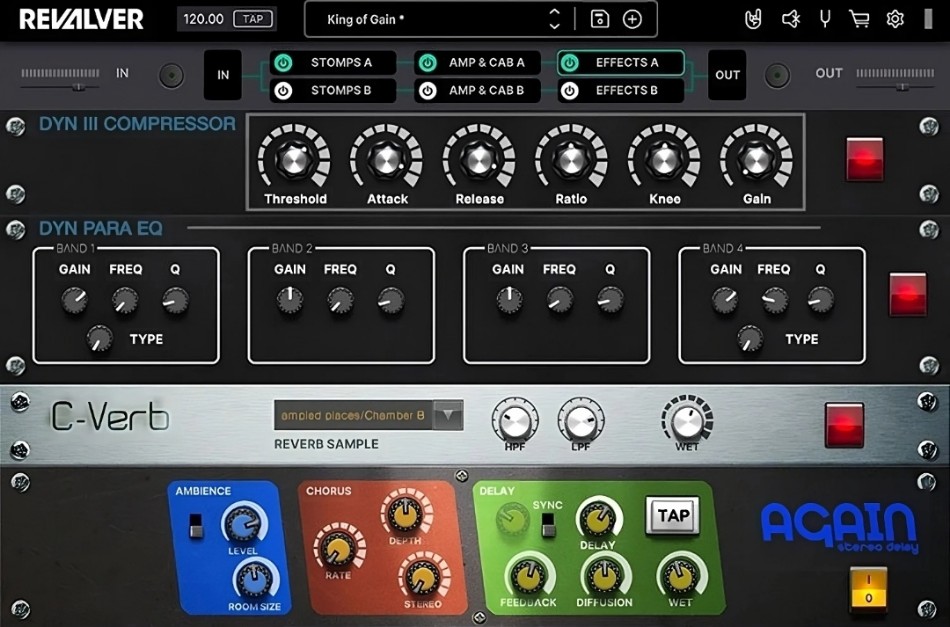Click the Band 1 TYPE knob
Viewport: 950px width, 627px height.
[99, 338]
